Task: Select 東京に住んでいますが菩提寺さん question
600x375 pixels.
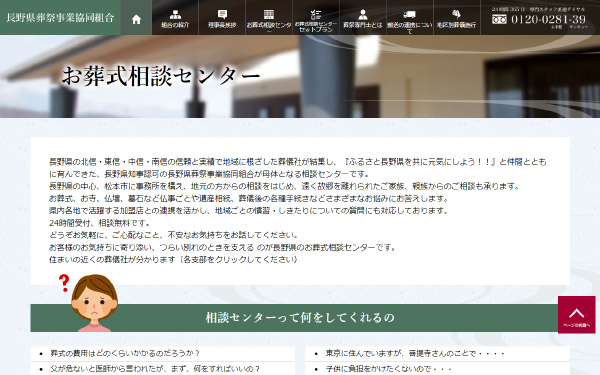Action: (x=415, y=353)
